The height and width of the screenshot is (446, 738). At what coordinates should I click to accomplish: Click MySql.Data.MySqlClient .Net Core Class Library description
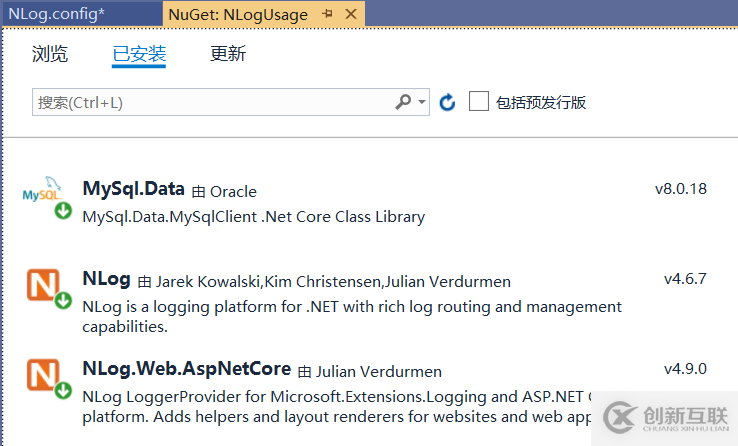(x=254, y=217)
